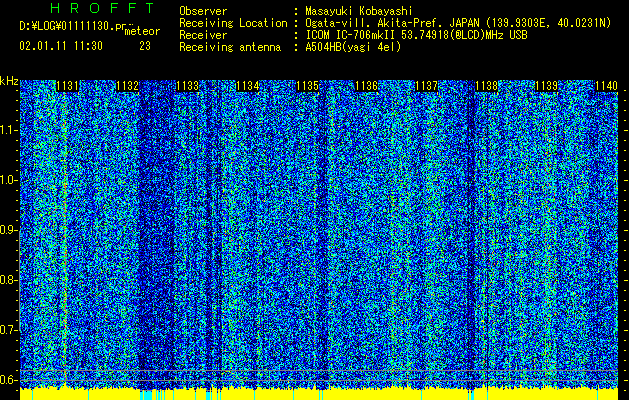Click the Observer field label
Screen dimensions: 629x400
click(203, 11)
